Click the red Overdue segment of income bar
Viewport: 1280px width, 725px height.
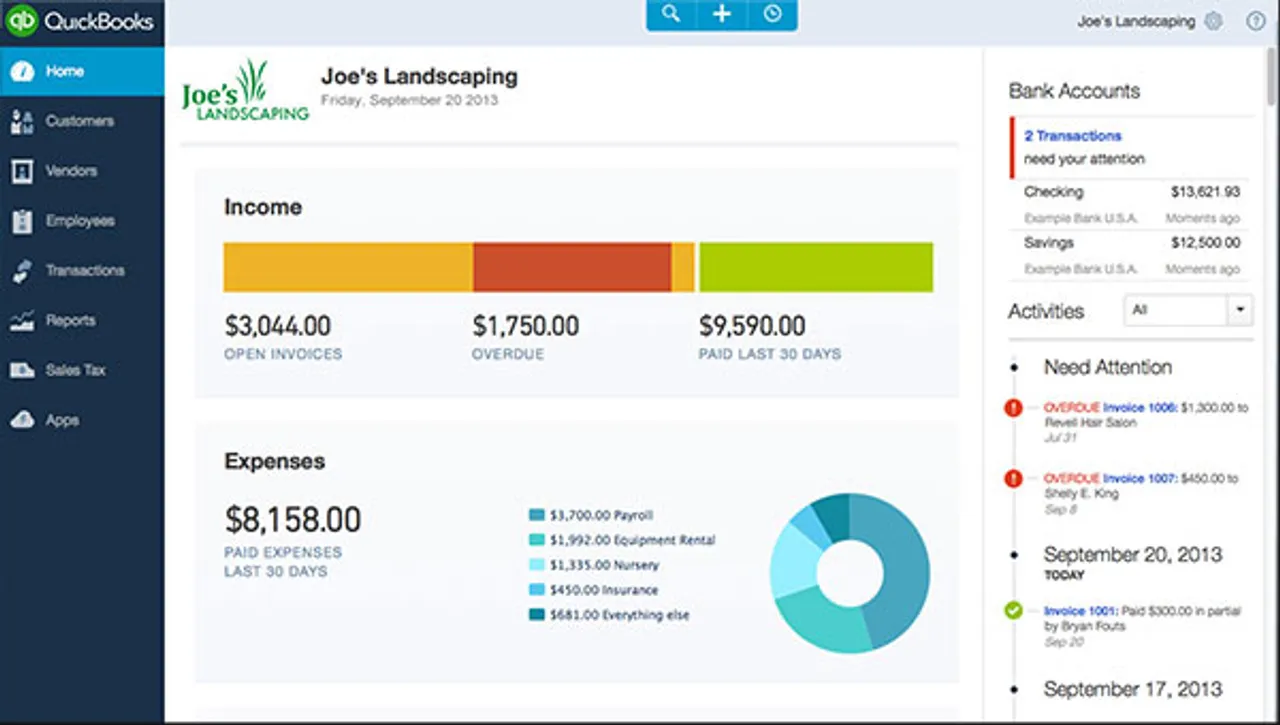click(572, 267)
